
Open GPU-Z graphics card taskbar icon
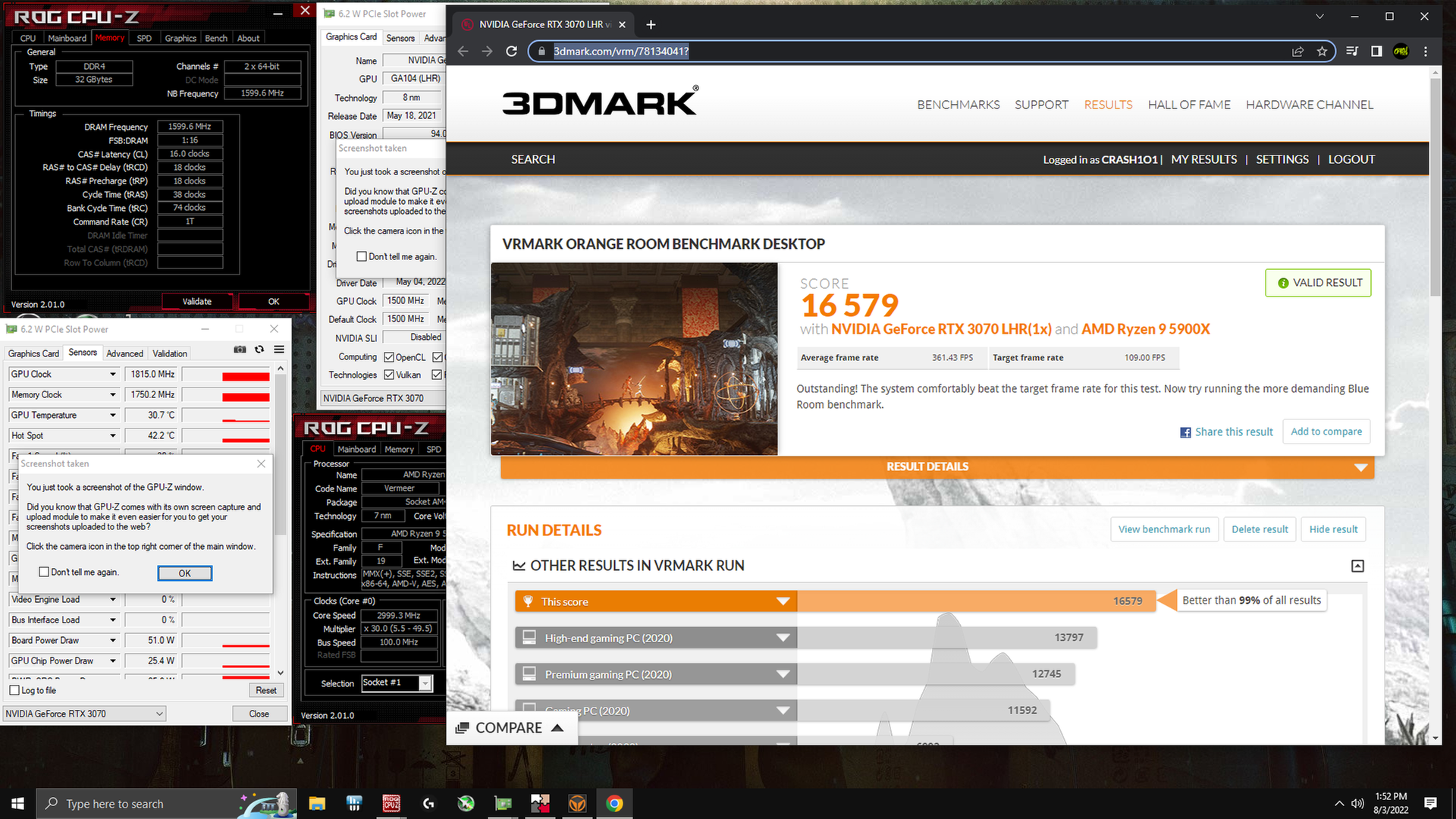click(x=503, y=803)
